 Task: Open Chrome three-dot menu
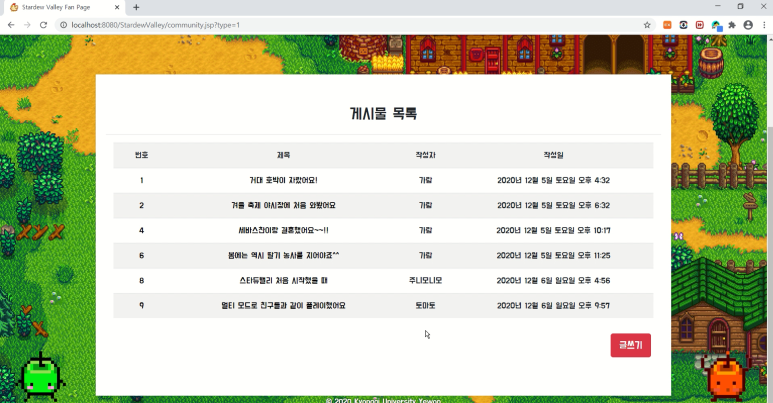[x=764, y=25]
